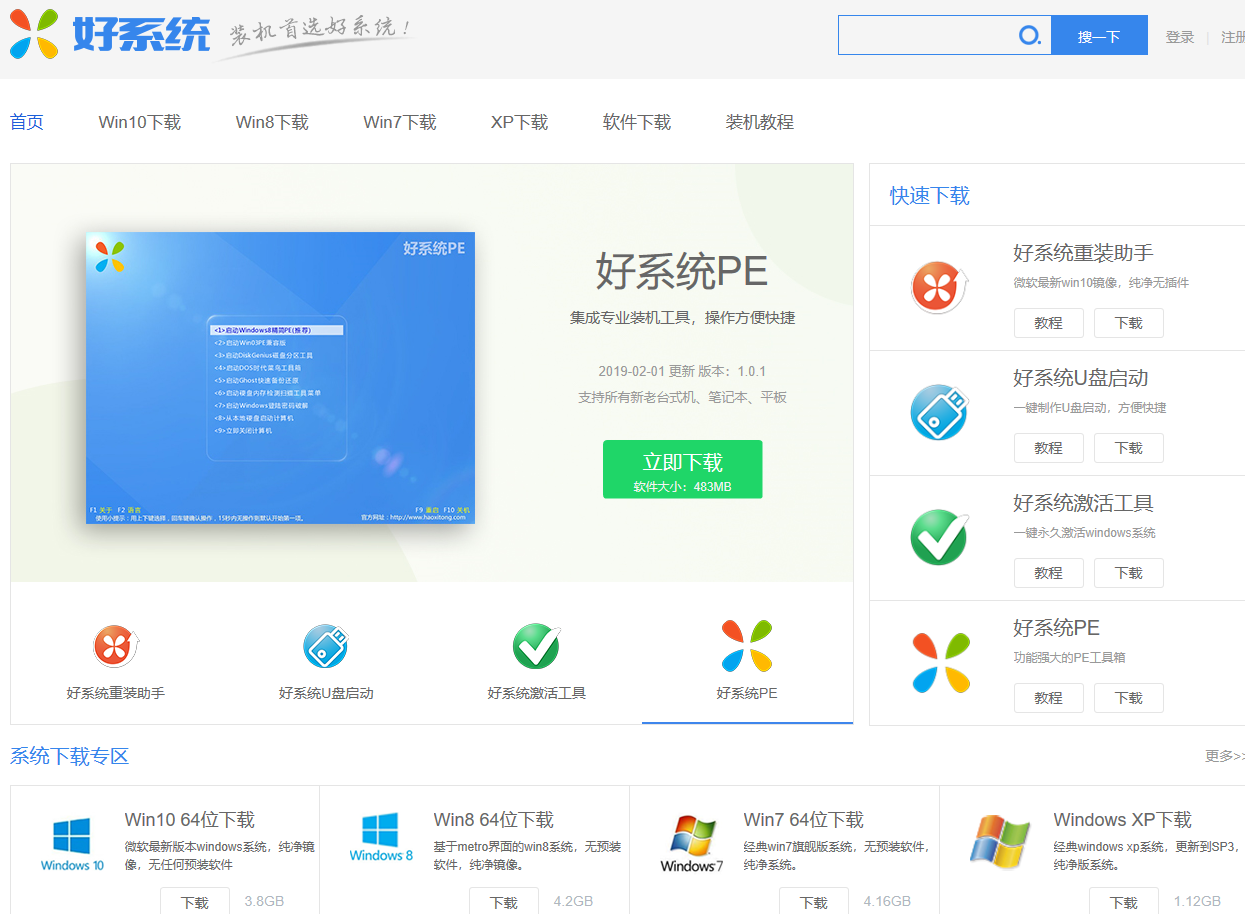Screen dimensions: 1245x914
Task: Switch to 好系统U盘启动 carousel tab
Action: [x=326, y=661]
